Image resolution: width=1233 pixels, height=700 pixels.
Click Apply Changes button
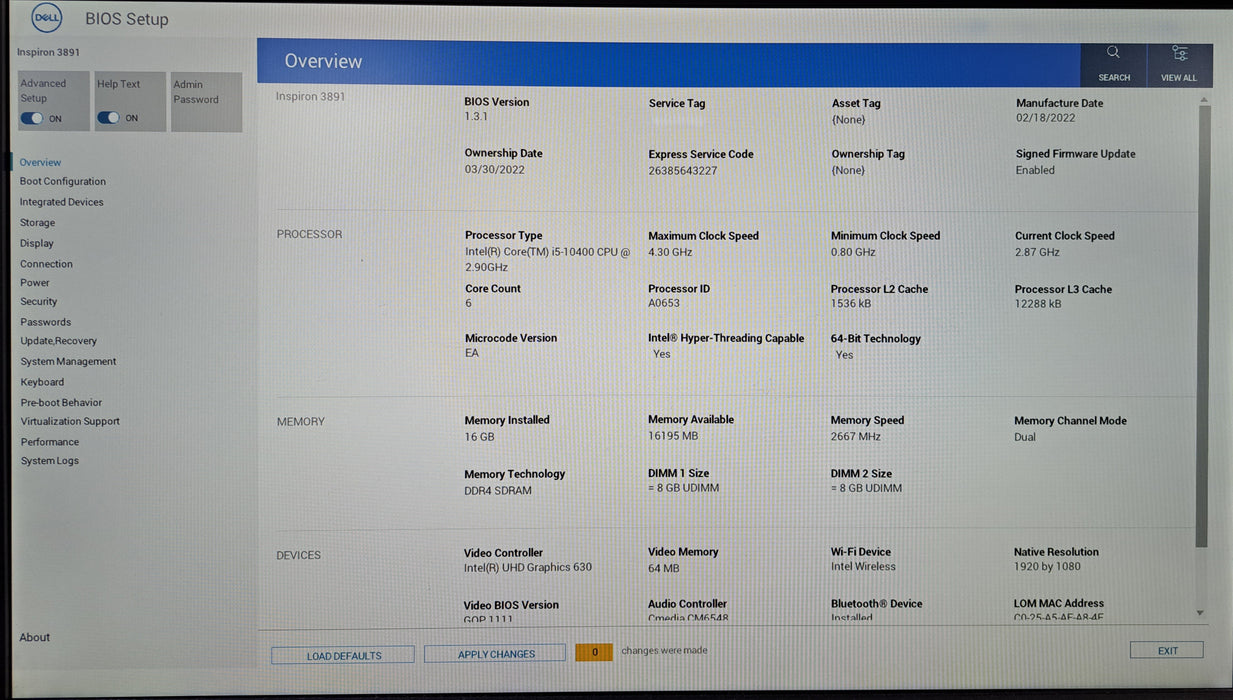[495, 654]
